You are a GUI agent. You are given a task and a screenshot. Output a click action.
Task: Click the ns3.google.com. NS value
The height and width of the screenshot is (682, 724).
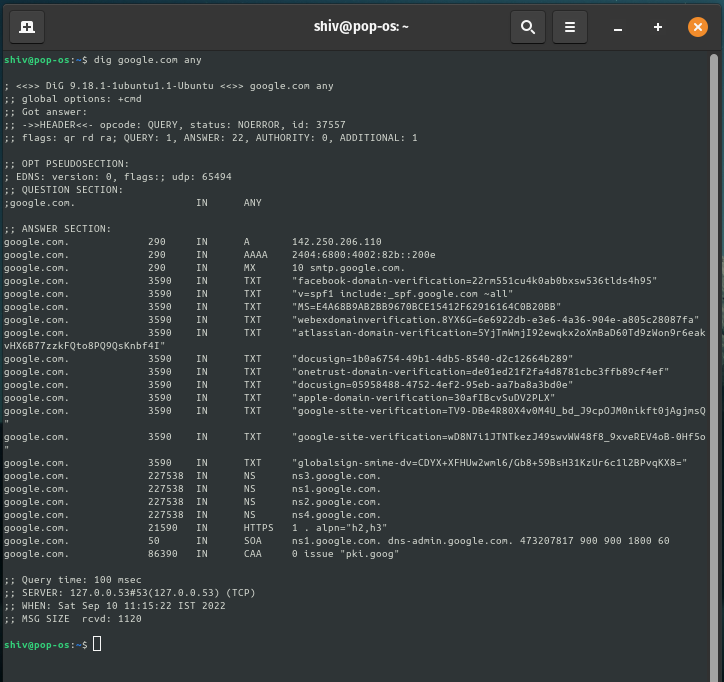click(x=336, y=476)
